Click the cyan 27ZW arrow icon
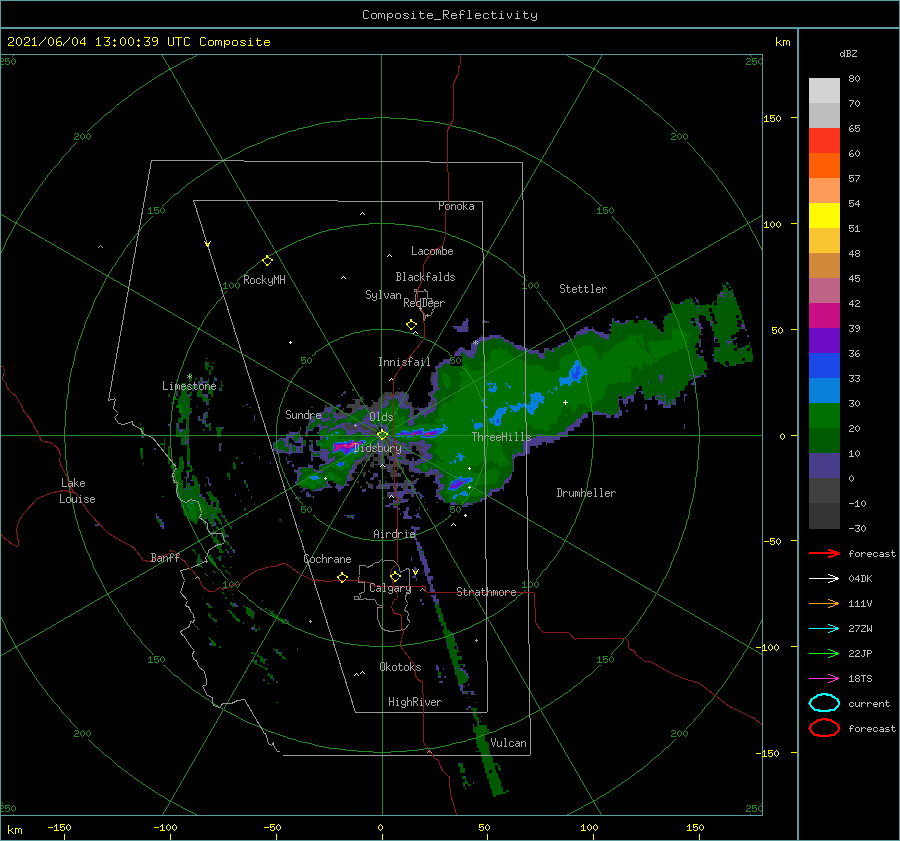 click(x=824, y=628)
